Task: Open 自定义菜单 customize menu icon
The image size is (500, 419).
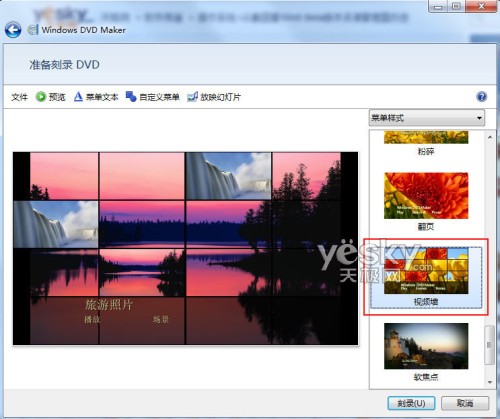Action: click(131, 97)
